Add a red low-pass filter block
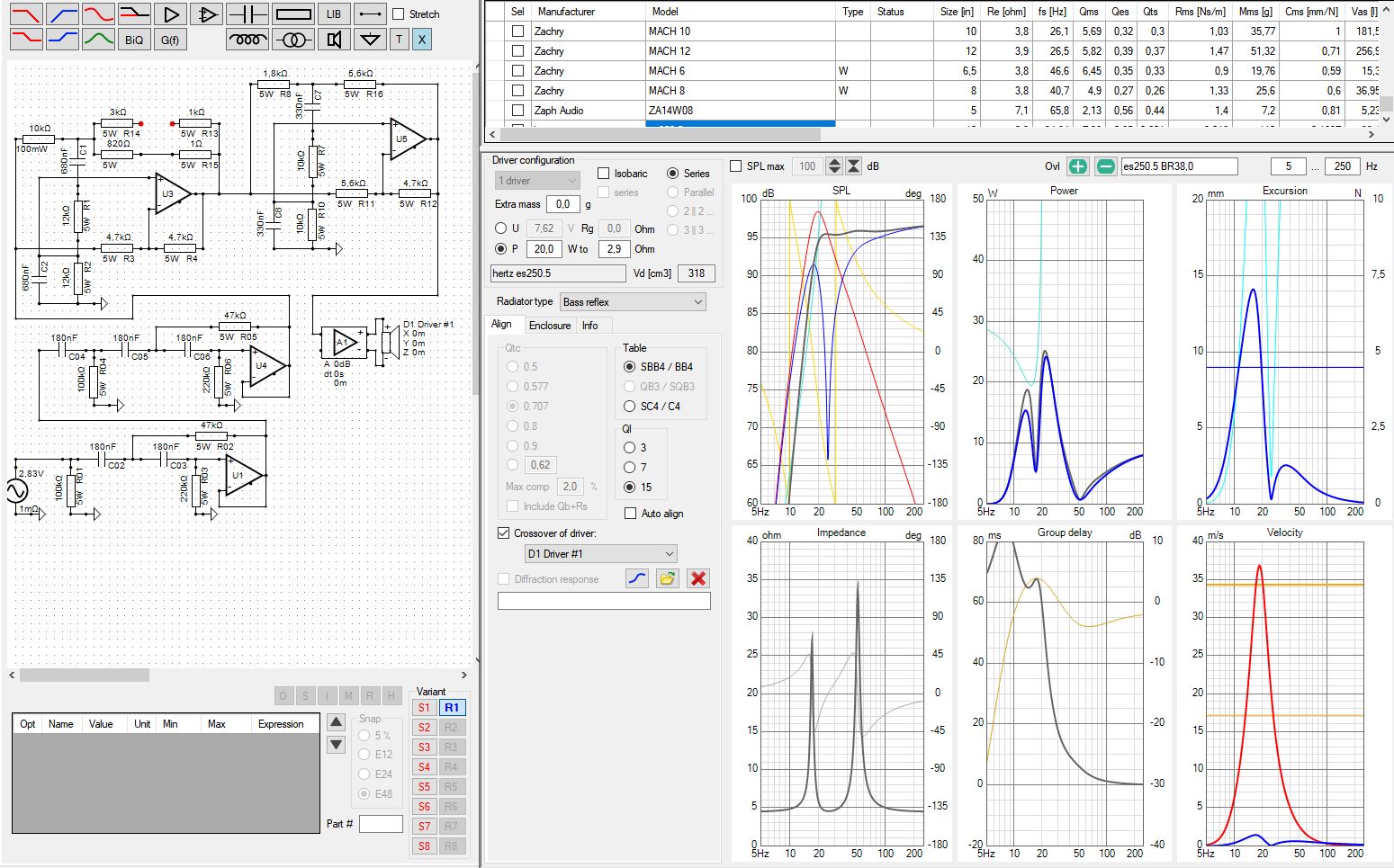Viewport: 1394px width, 868px height. point(26,13)
